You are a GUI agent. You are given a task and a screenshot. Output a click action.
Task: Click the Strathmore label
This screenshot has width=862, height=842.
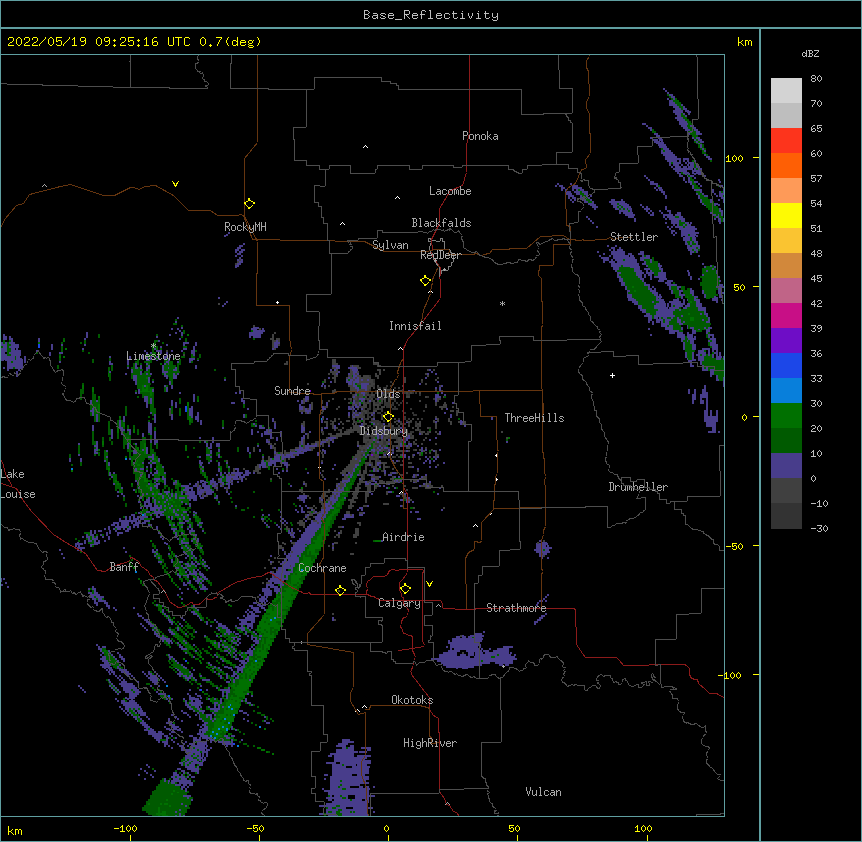(x=516, y=608)
